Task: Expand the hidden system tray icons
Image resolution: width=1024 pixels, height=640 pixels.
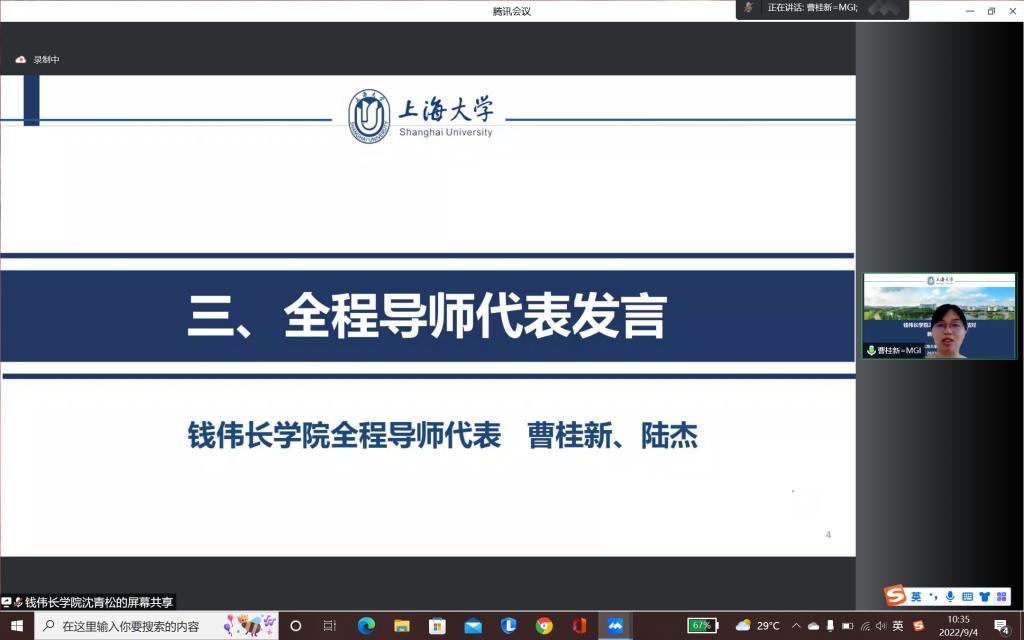Action: coord(796,626)
